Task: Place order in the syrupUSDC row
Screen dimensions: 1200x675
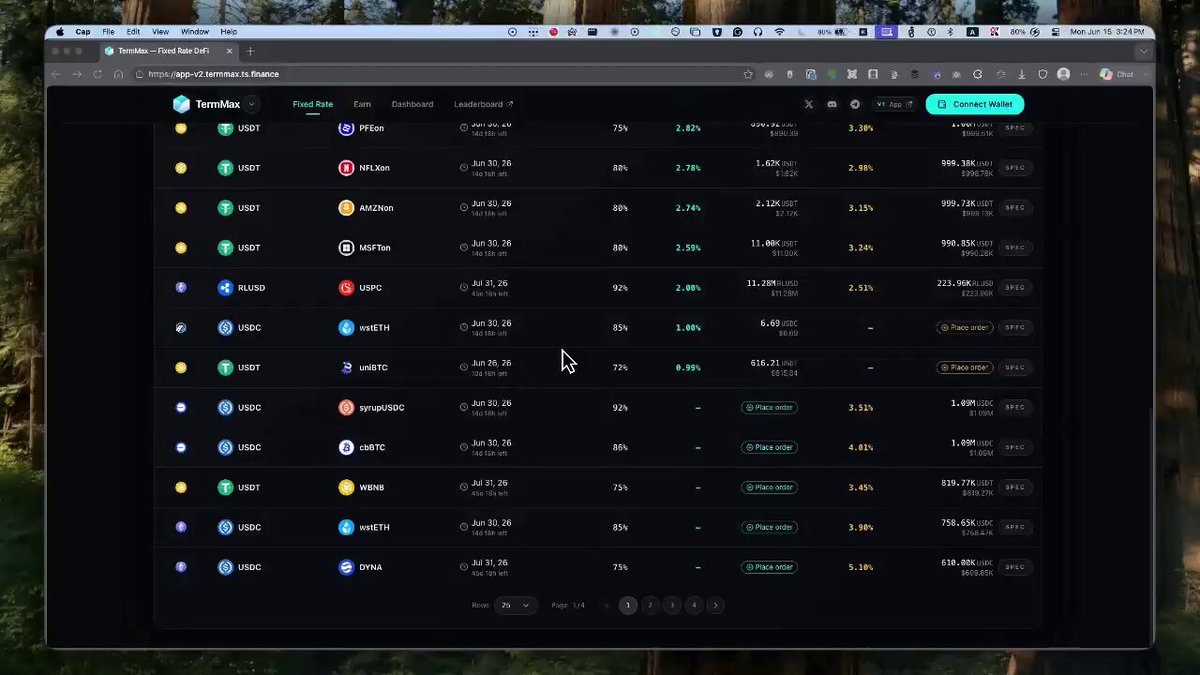Action: coord(769,408)
